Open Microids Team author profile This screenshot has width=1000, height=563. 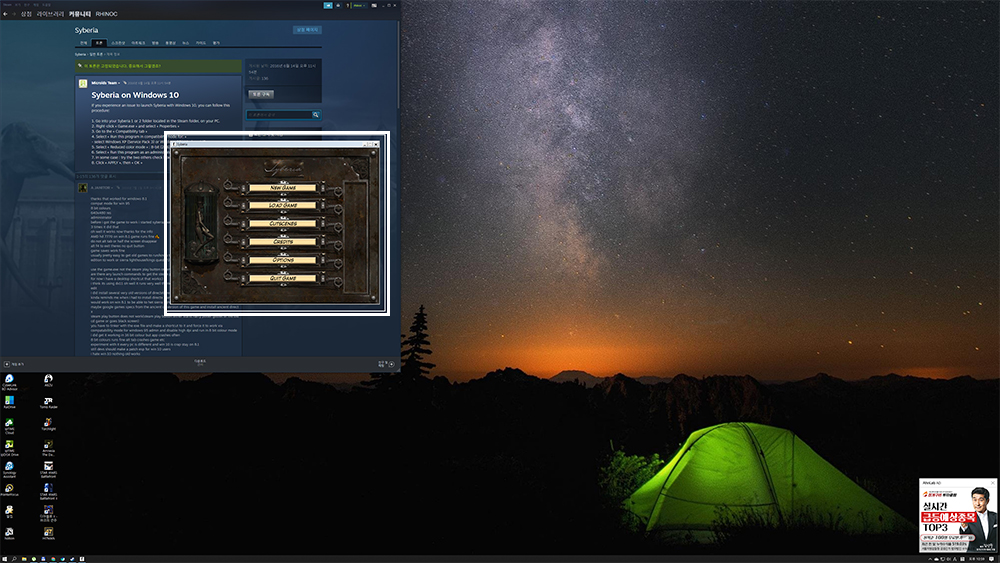point(104,83)
